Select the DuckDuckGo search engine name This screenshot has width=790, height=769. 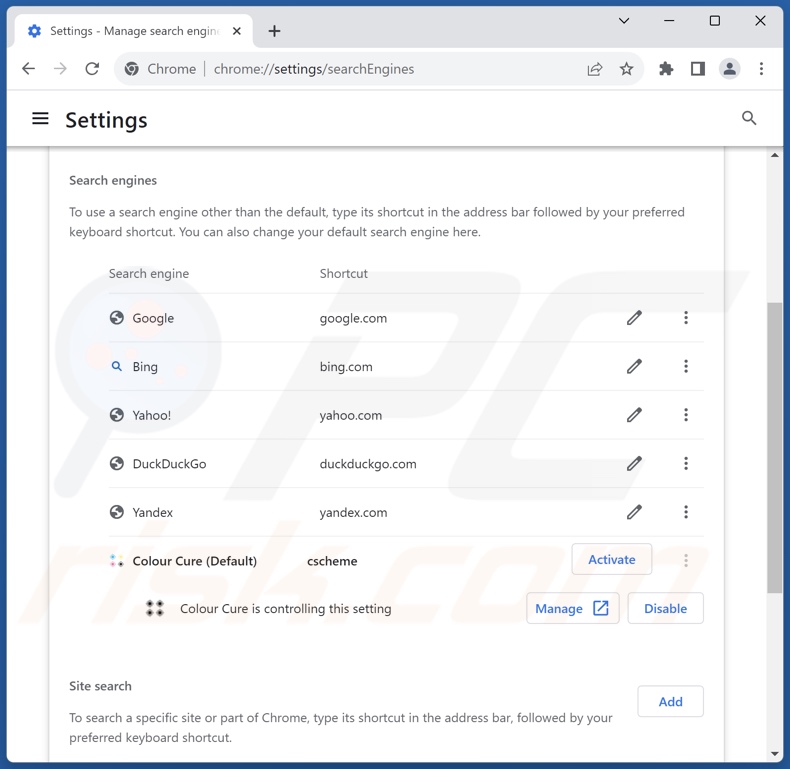pos(169,464)
